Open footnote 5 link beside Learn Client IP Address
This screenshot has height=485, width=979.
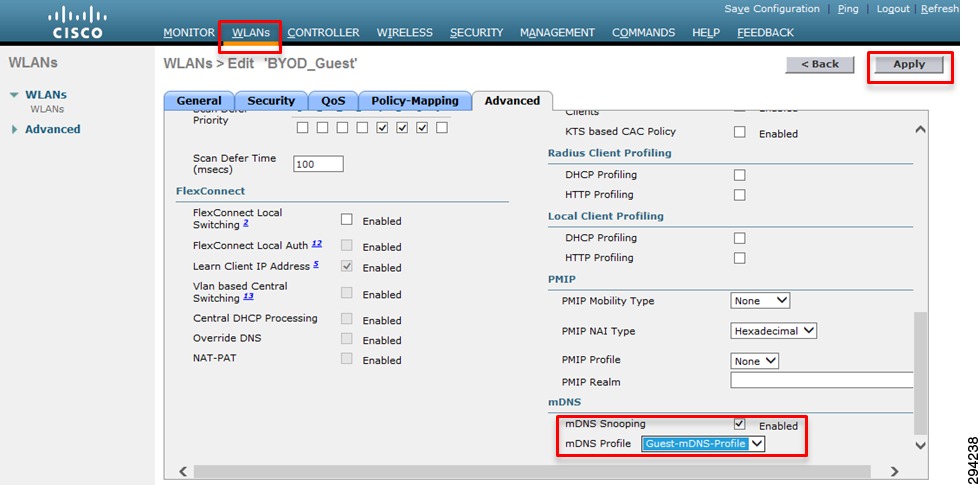316,264
